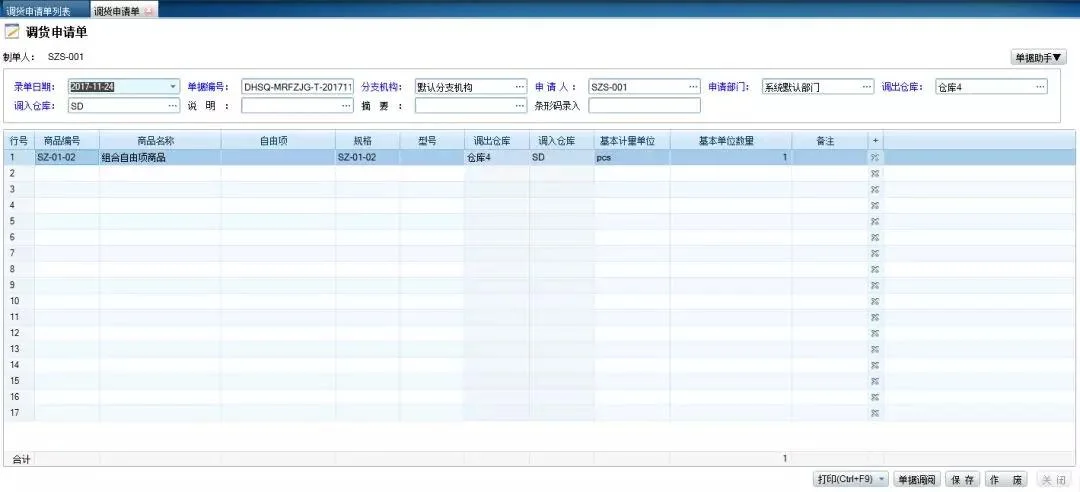Open the 调入仓库 SD lookup ellipsis button
Image resolution: width=1080 pixels, height=492 pixels.
[x=173, y=106]
